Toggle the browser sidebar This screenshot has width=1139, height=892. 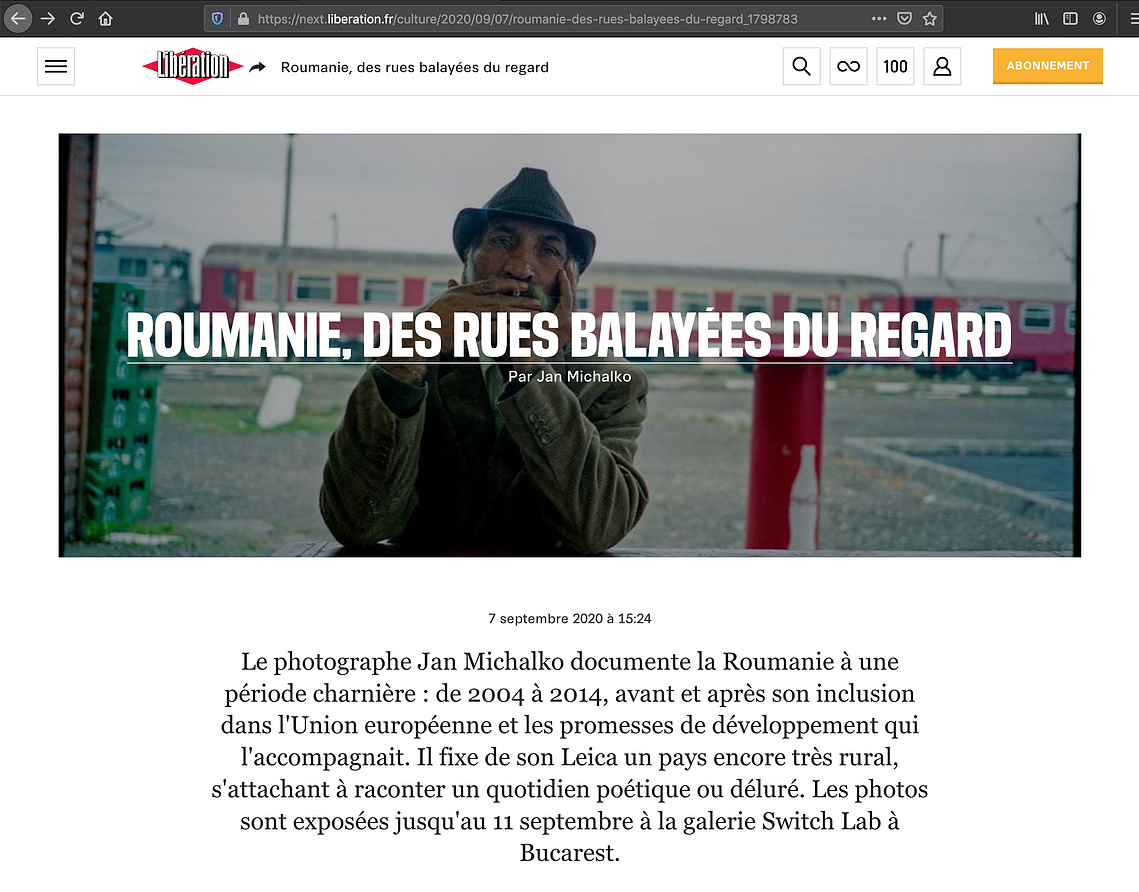pos(1071,19)
